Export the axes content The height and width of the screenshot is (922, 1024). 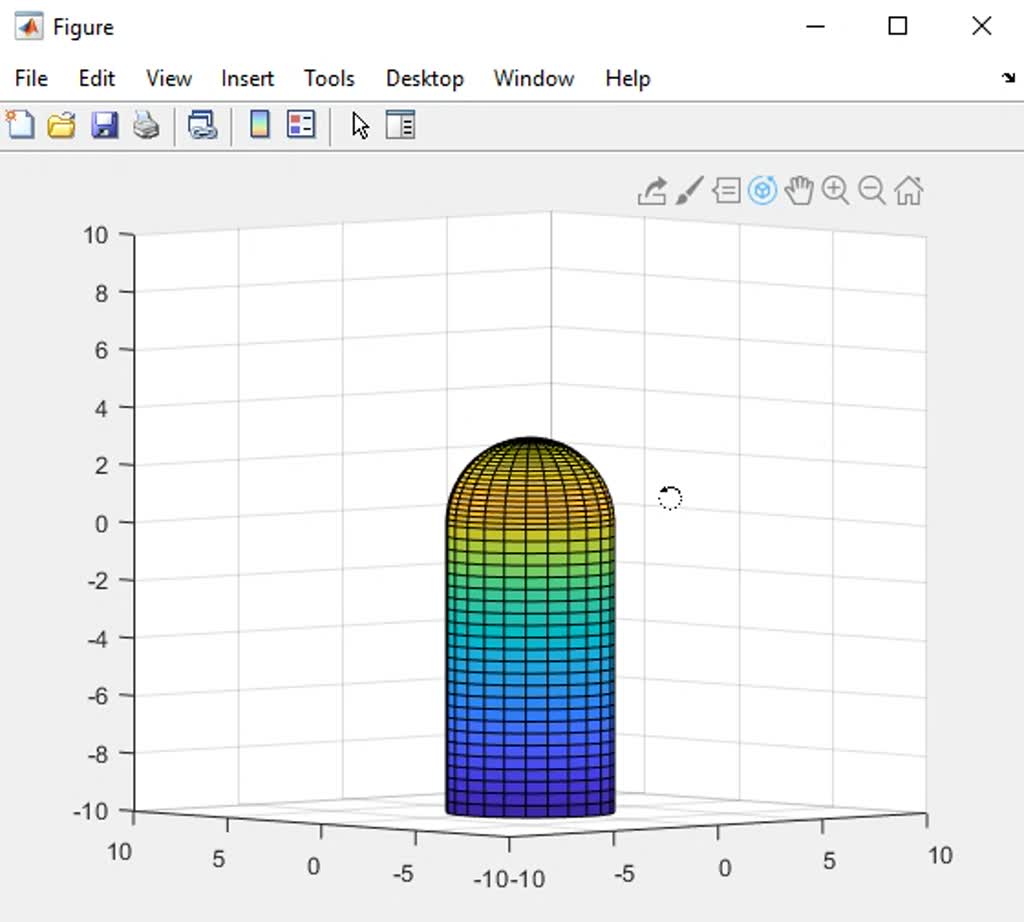coord(650,190)
